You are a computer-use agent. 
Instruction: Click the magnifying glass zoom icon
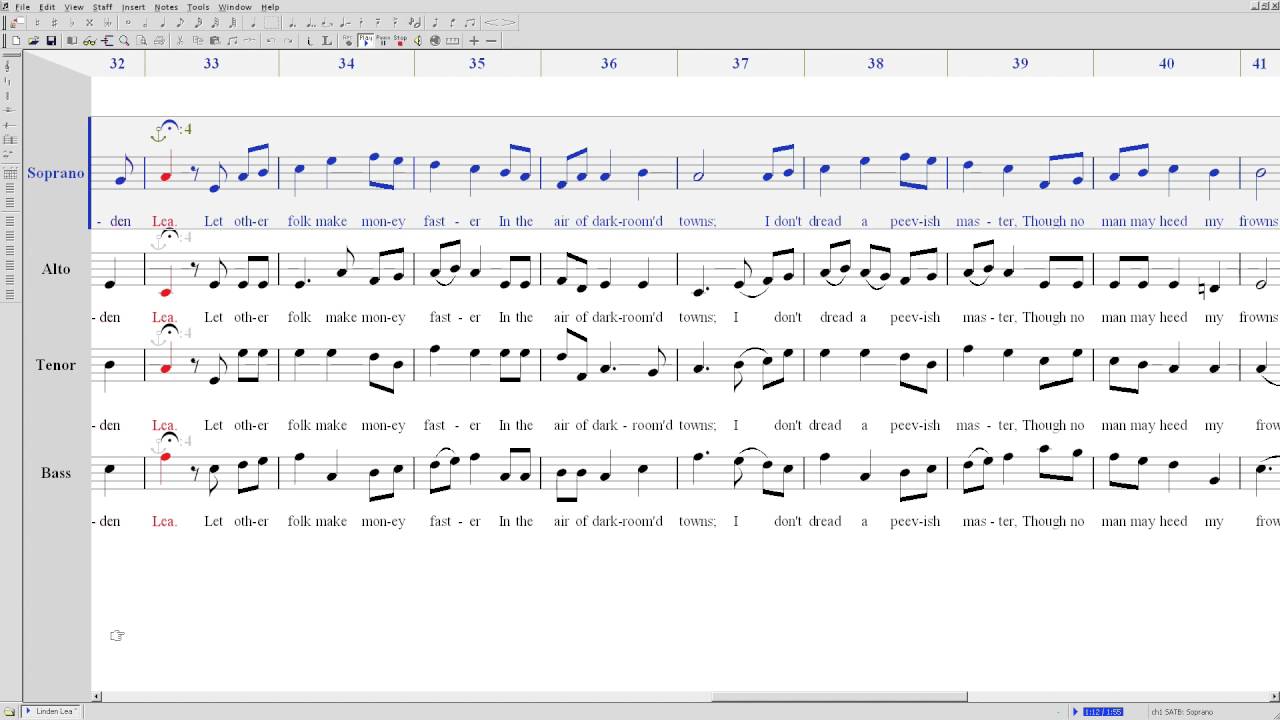[124, 41]
